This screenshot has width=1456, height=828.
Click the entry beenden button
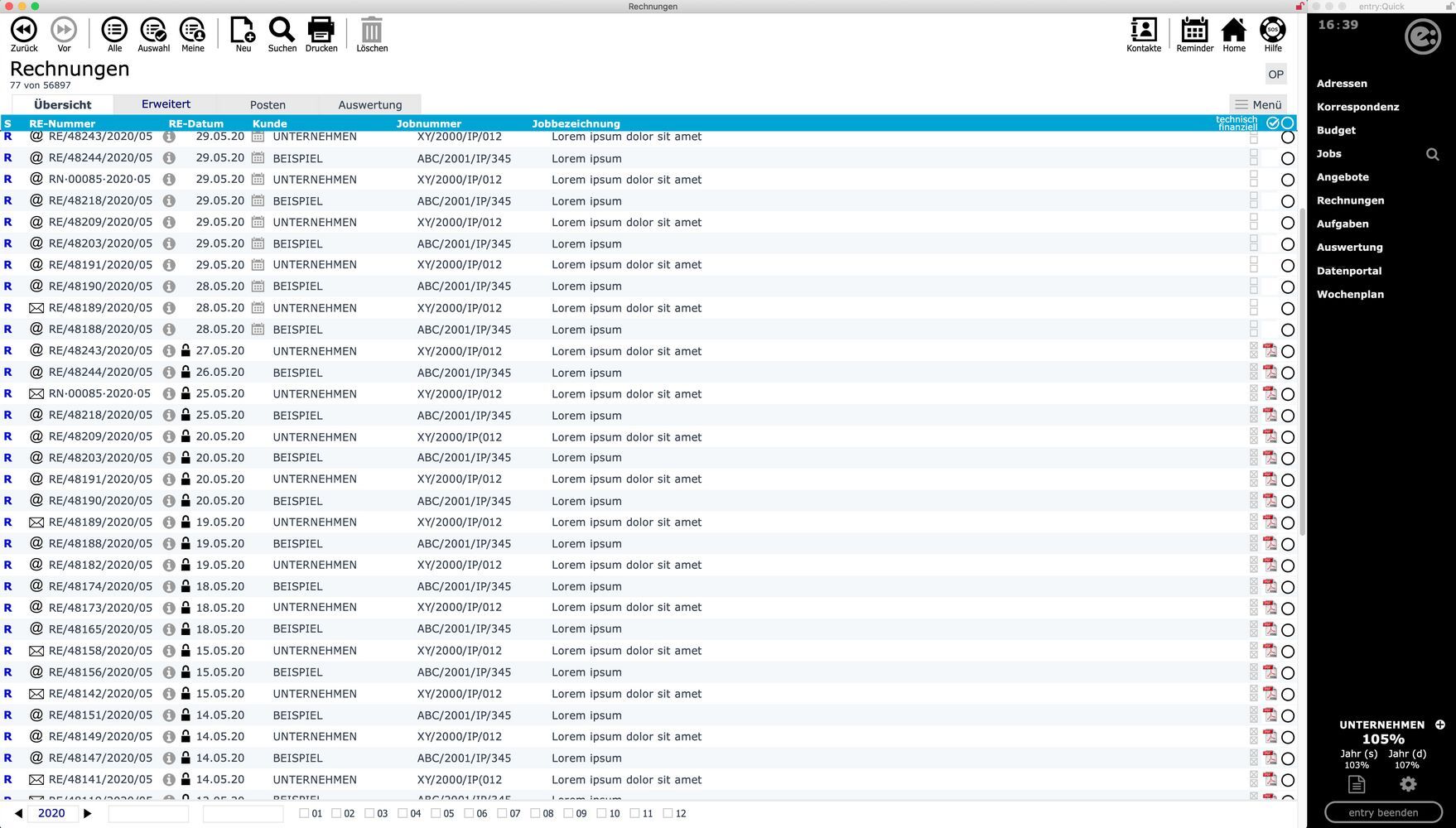coord(1382,812)
